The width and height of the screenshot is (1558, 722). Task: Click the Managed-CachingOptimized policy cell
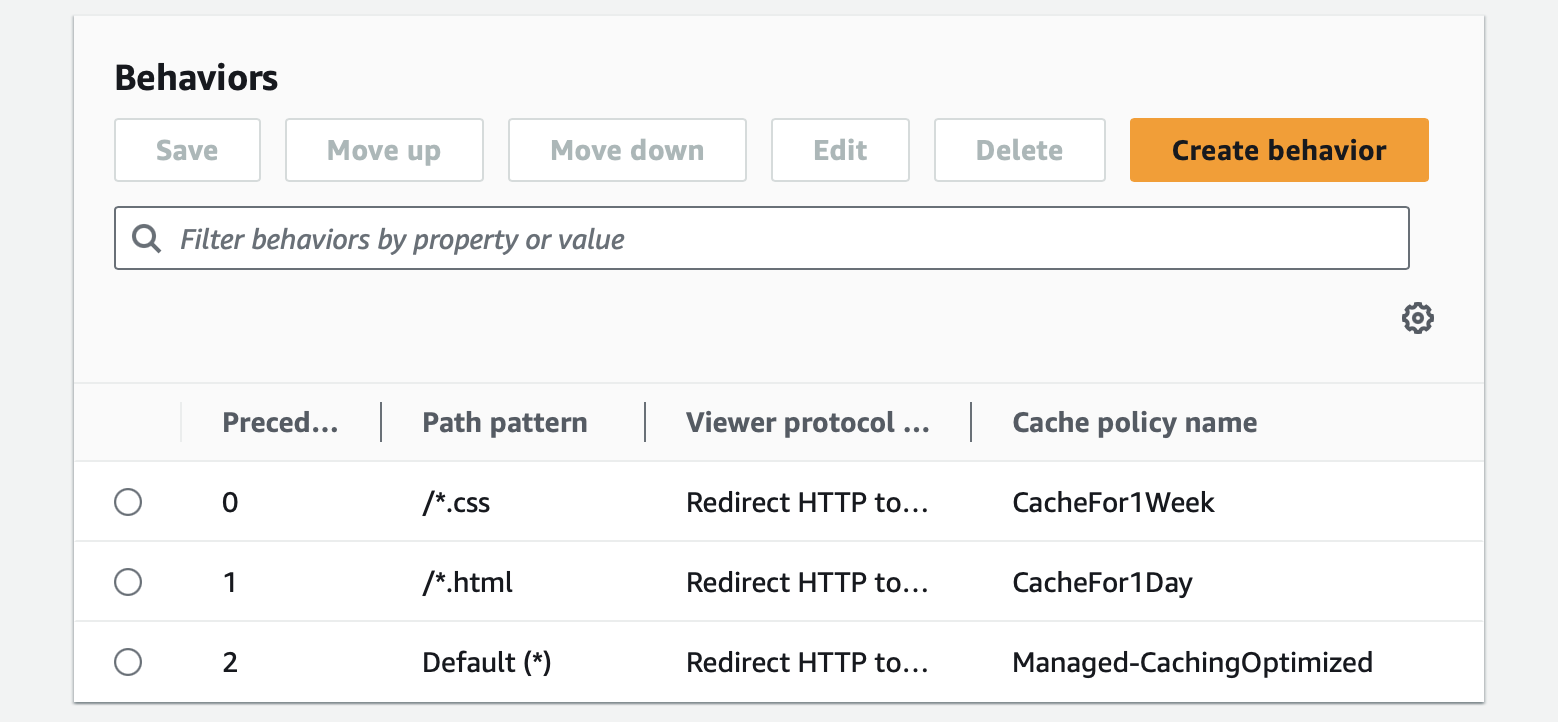coord(1192,662)
